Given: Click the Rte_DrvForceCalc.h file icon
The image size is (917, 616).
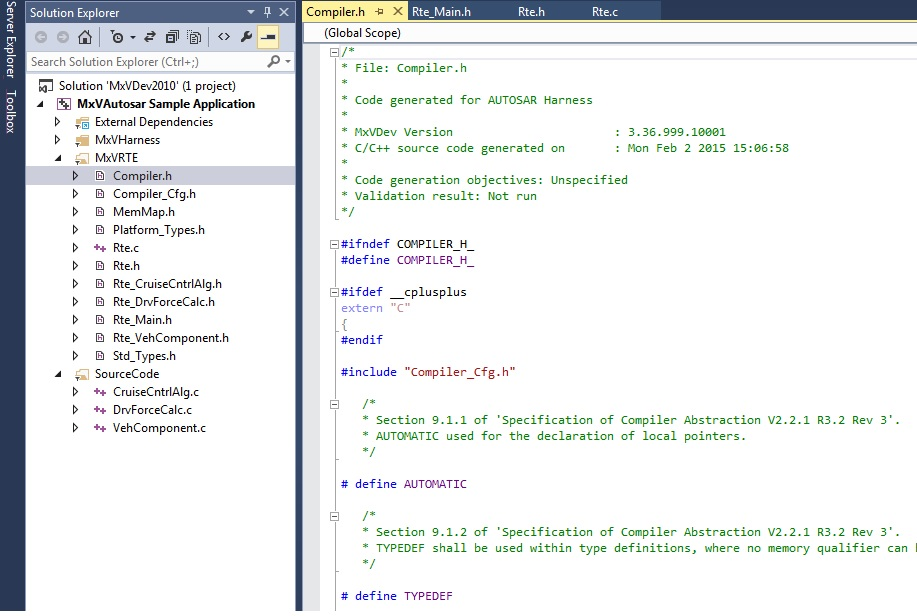Looking at the screenshot, I should [100, 302].
